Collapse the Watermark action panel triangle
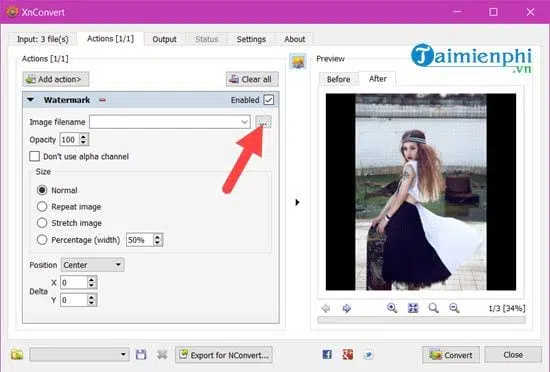This screenshot has height=372, width=550. (31, 100)
